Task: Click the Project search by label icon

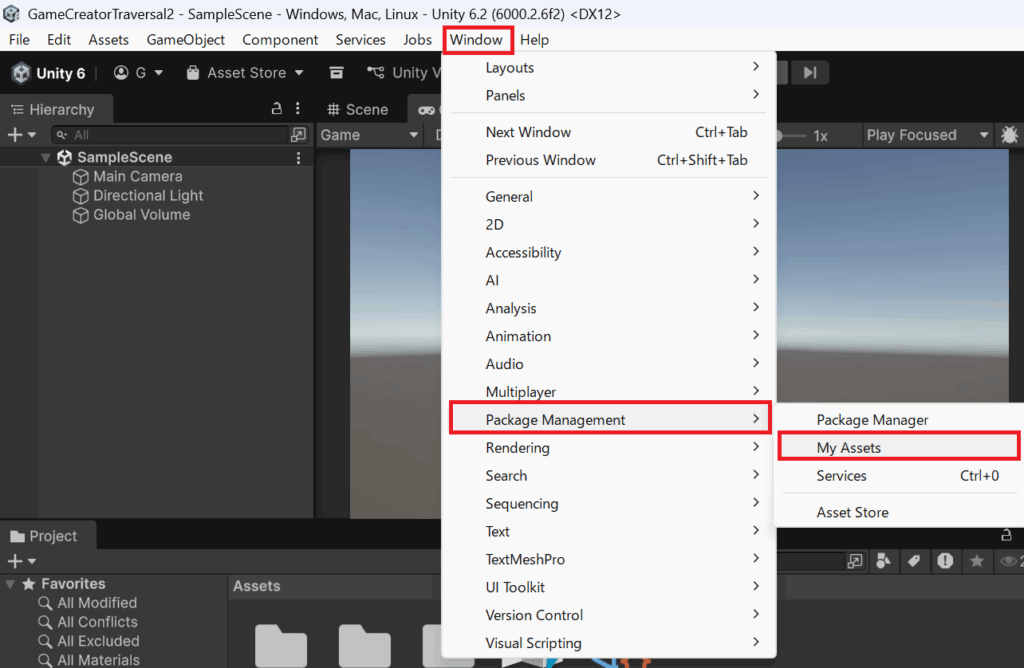Action: click(913, 562)
